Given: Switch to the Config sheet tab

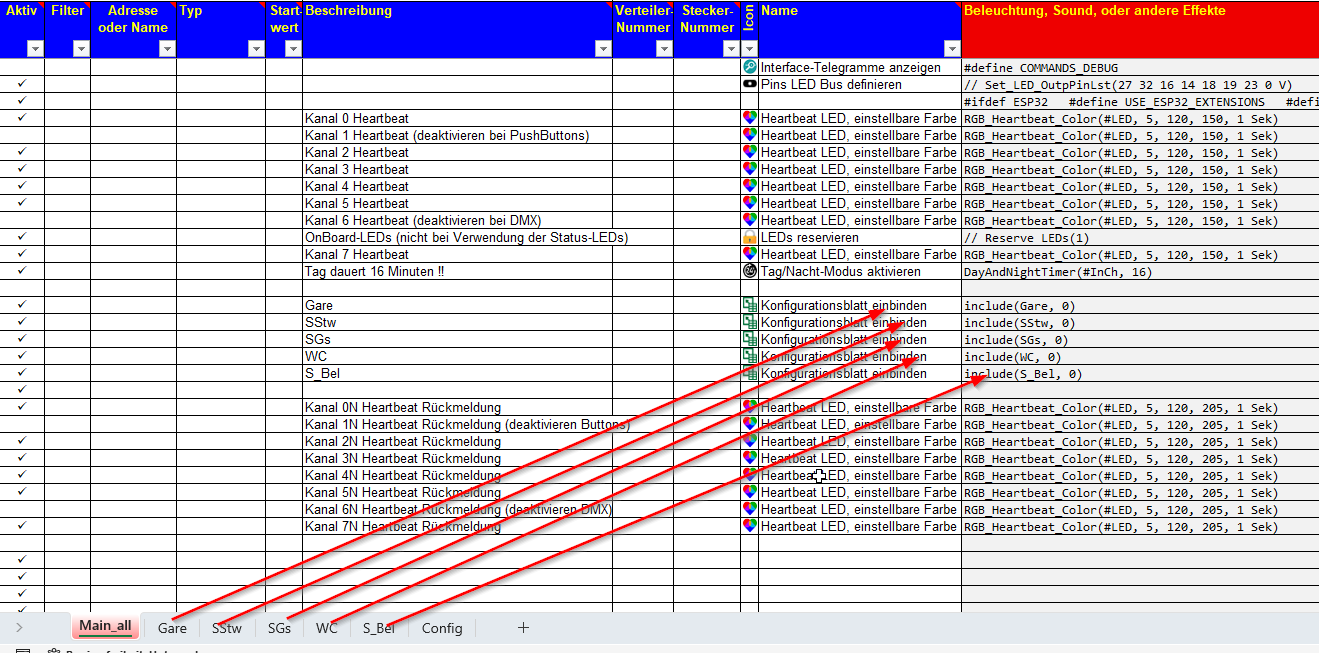Looking at the screenshot, I should [442, 628].
